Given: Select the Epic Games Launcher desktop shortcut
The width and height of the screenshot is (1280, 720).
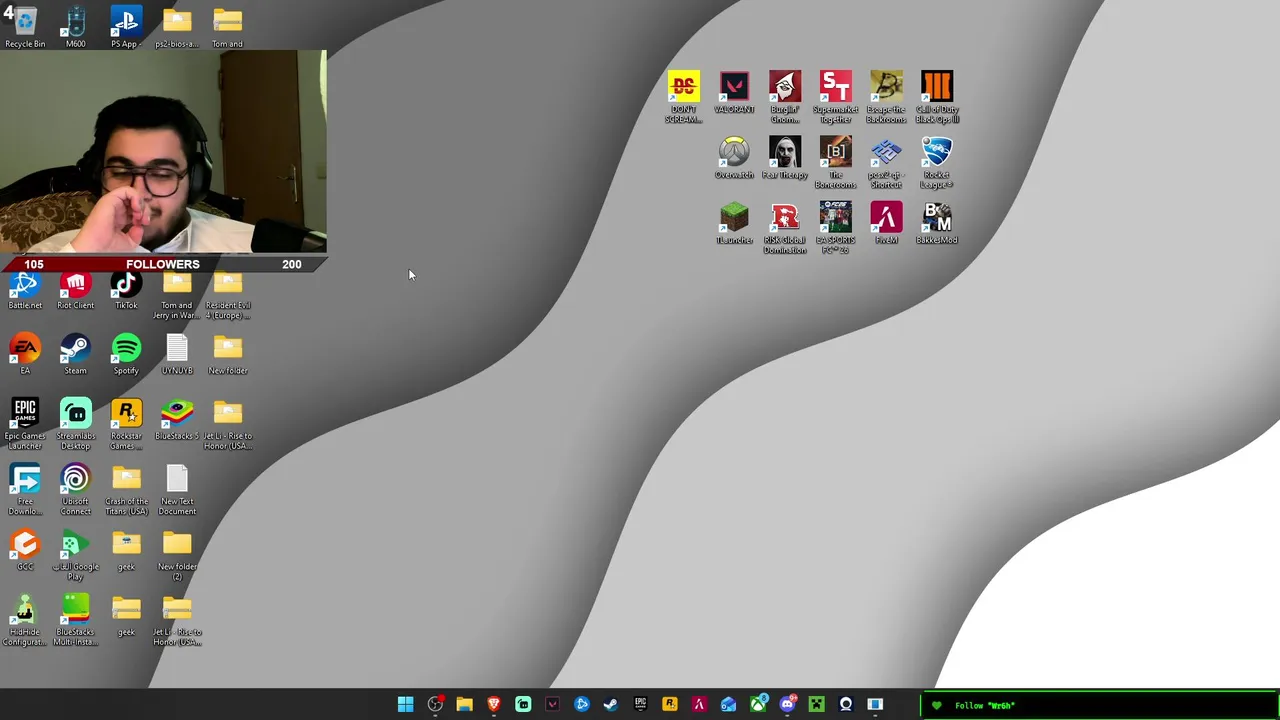Looking at the screenshot, I should pos(25,424).
